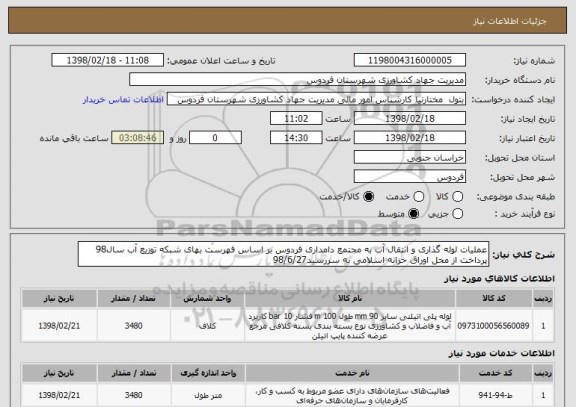Click the creation time 11:02 field
The height and width of the screenshot is (407, 576).
(x=296, y=119)
